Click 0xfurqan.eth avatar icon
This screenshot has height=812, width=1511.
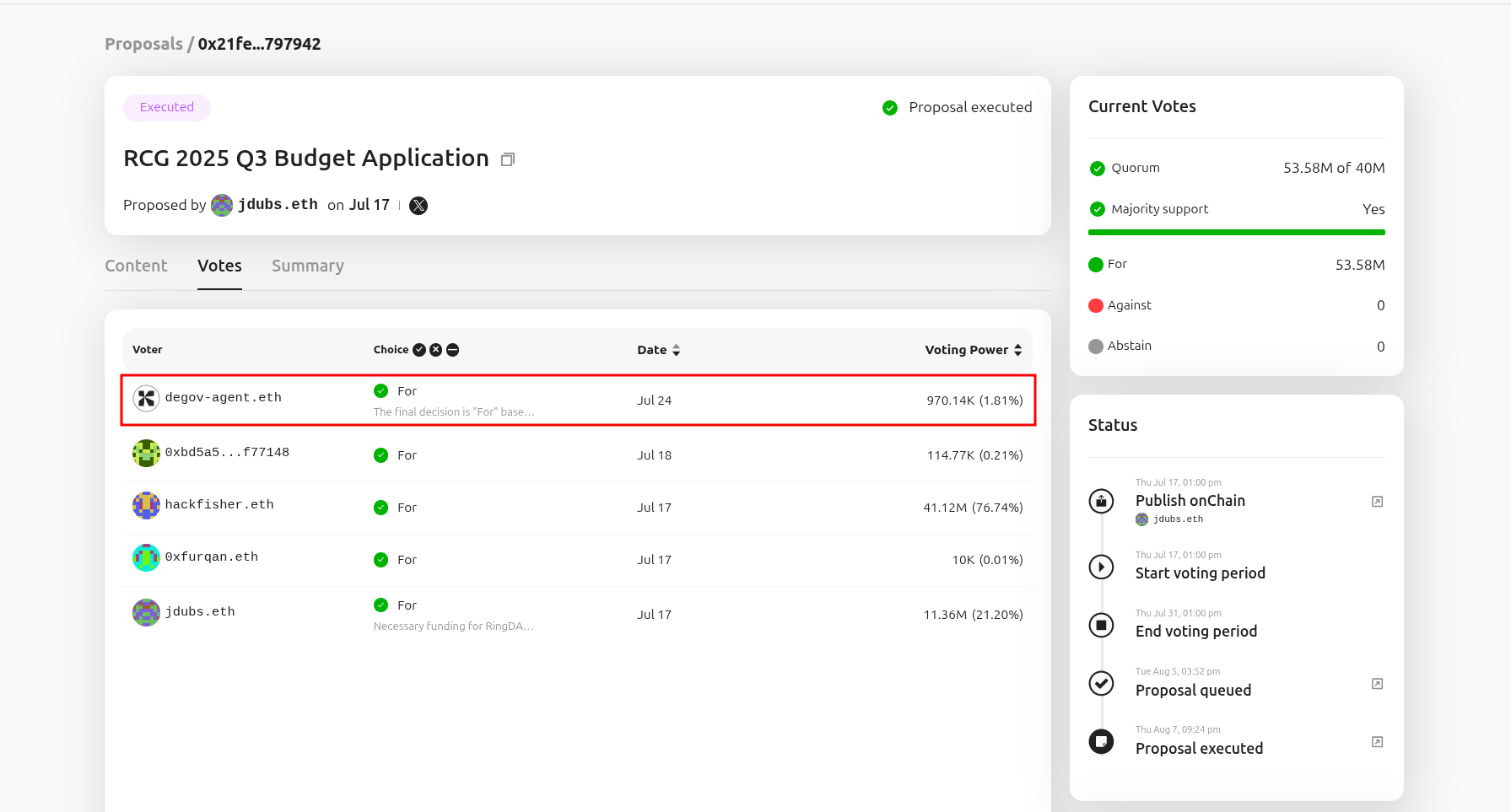[x=146, y=557]
